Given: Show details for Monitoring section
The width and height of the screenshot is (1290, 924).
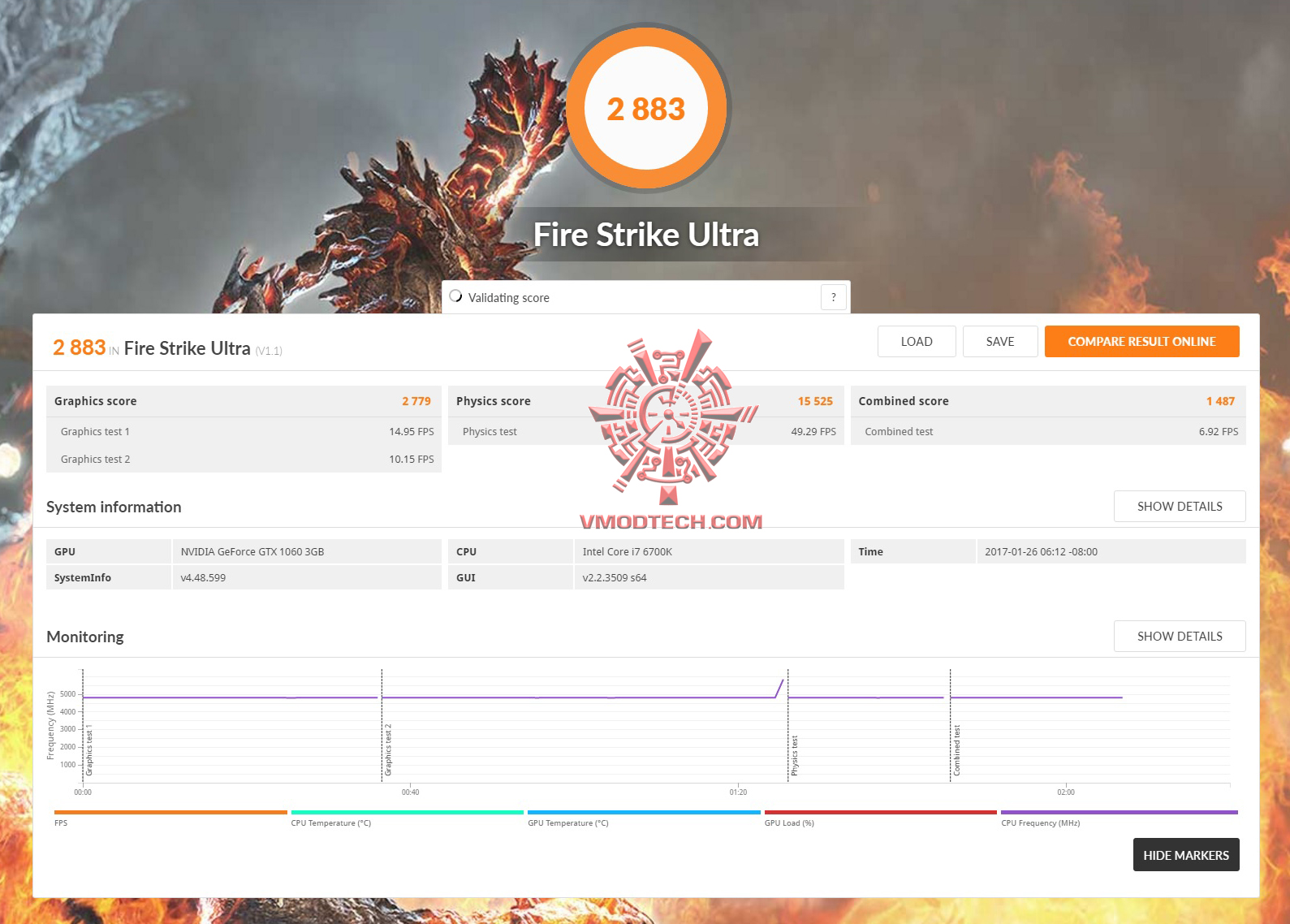Looking at the screenshot, I should (1180, 636).
